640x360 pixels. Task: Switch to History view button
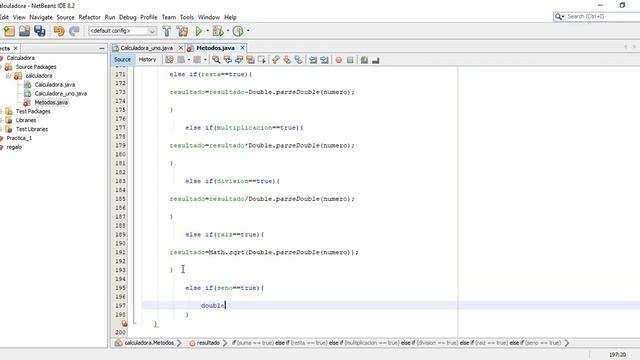point(147,60)
